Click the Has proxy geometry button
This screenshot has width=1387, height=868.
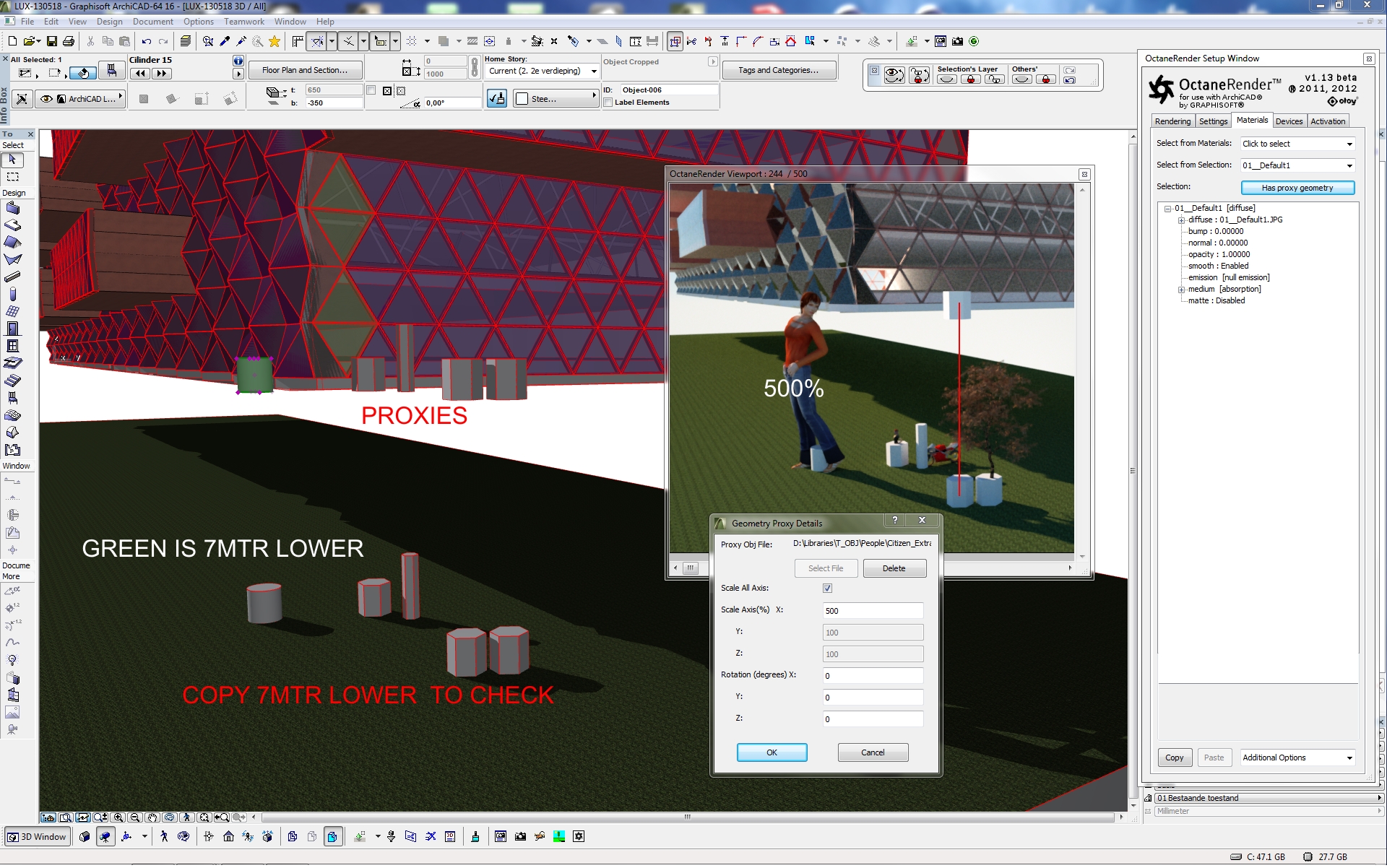click(1297, 188)
